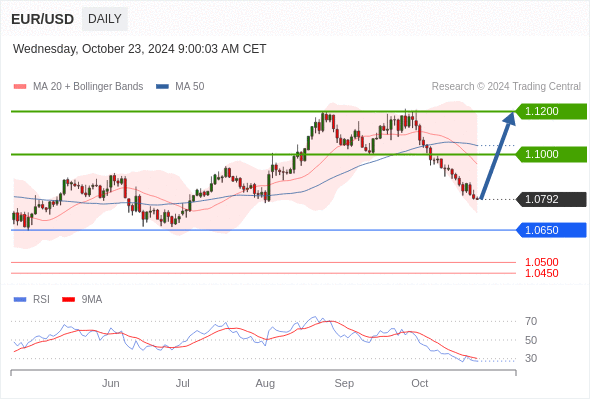Click the Jun month axis label
Viewport: 590px width, 400px height.
pos(111,383)
